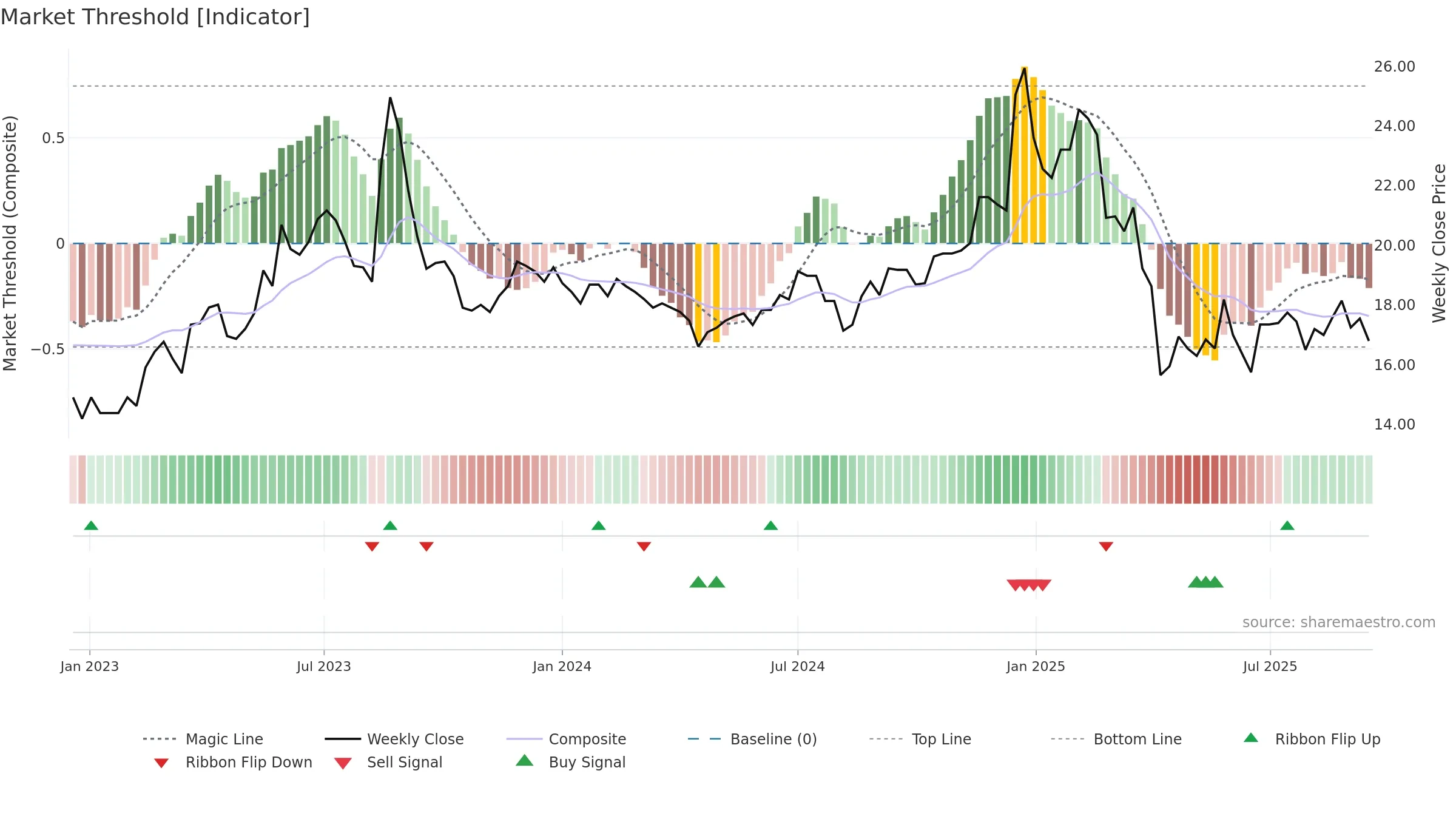
Task: Click the Ribbon Flip Up triangle after Jul 2025
Action: (1287, 525)
